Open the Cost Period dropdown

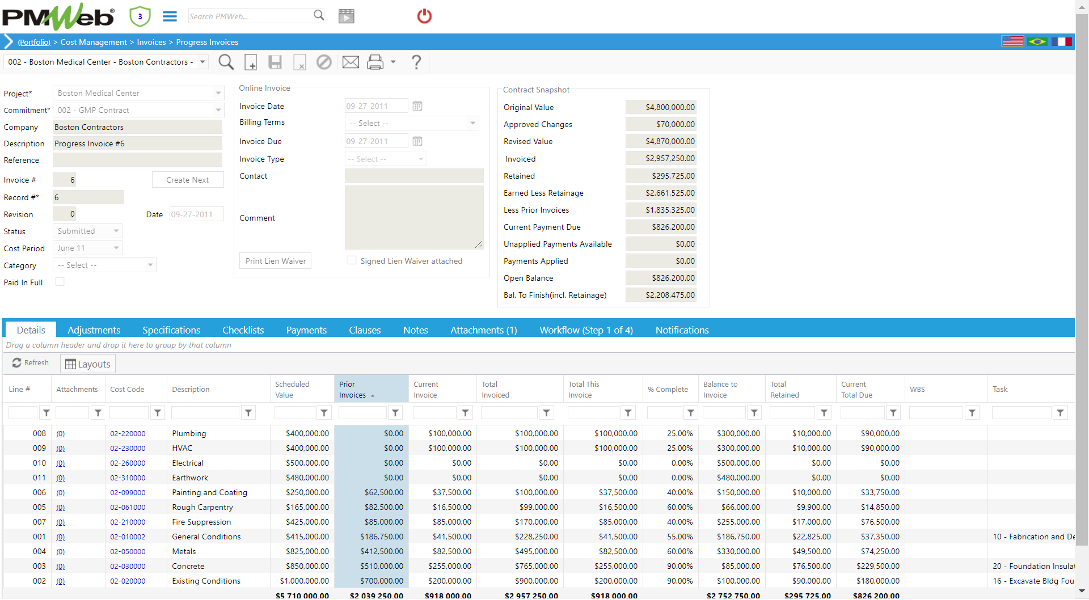click(116, 248)
